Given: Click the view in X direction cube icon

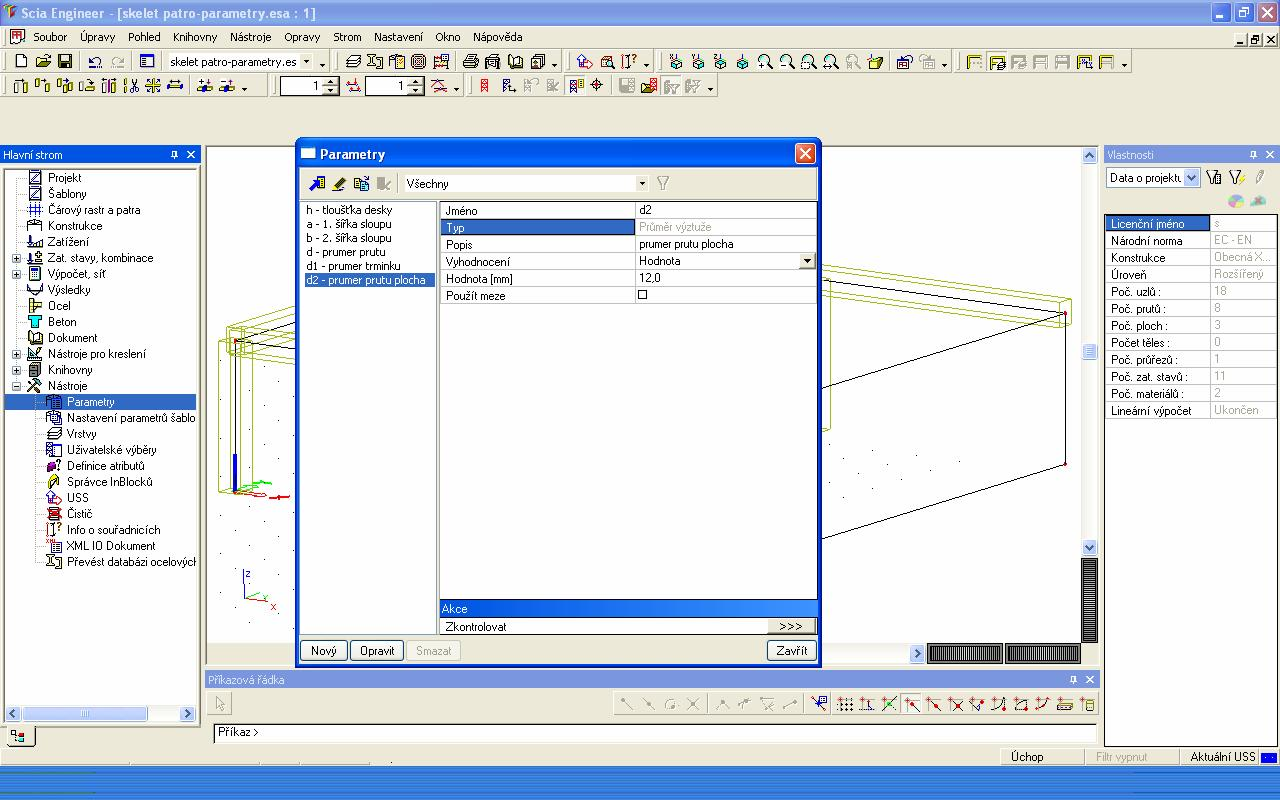Looking at the screenshot, I should 676,62.
